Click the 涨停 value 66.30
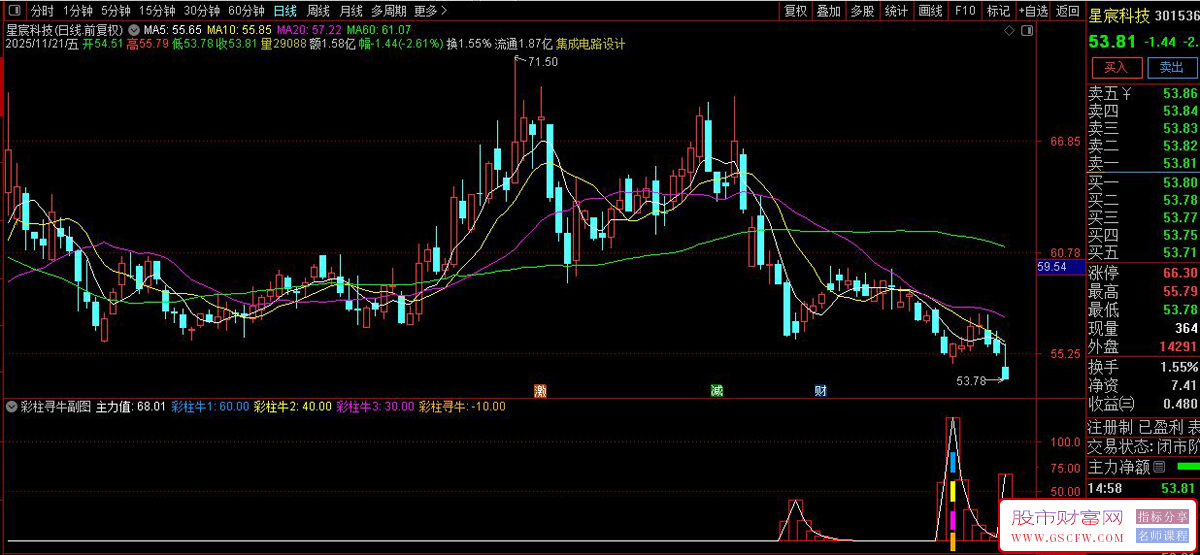Screen dimensions: 1200x555 pyautogui.click(x=1180, y=273)
